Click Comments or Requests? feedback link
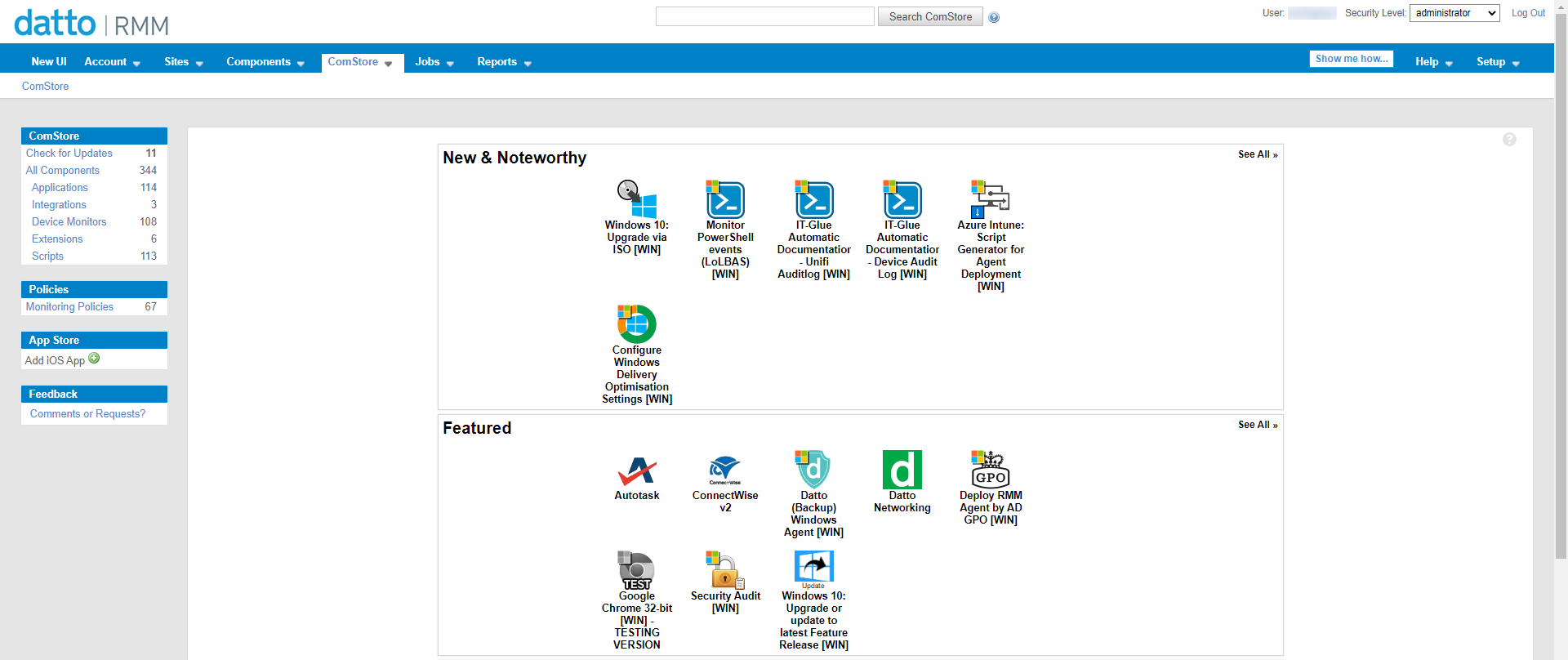Image resolution: width=1568 pixels, height=660 pixels. click(x=87, y=414)
